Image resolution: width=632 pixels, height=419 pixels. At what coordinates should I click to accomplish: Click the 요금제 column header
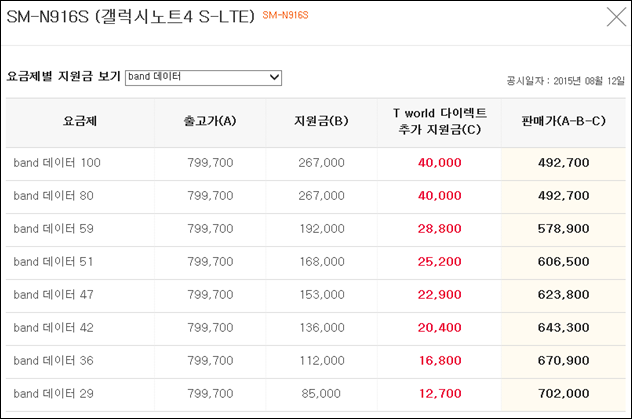coord(80,121)
